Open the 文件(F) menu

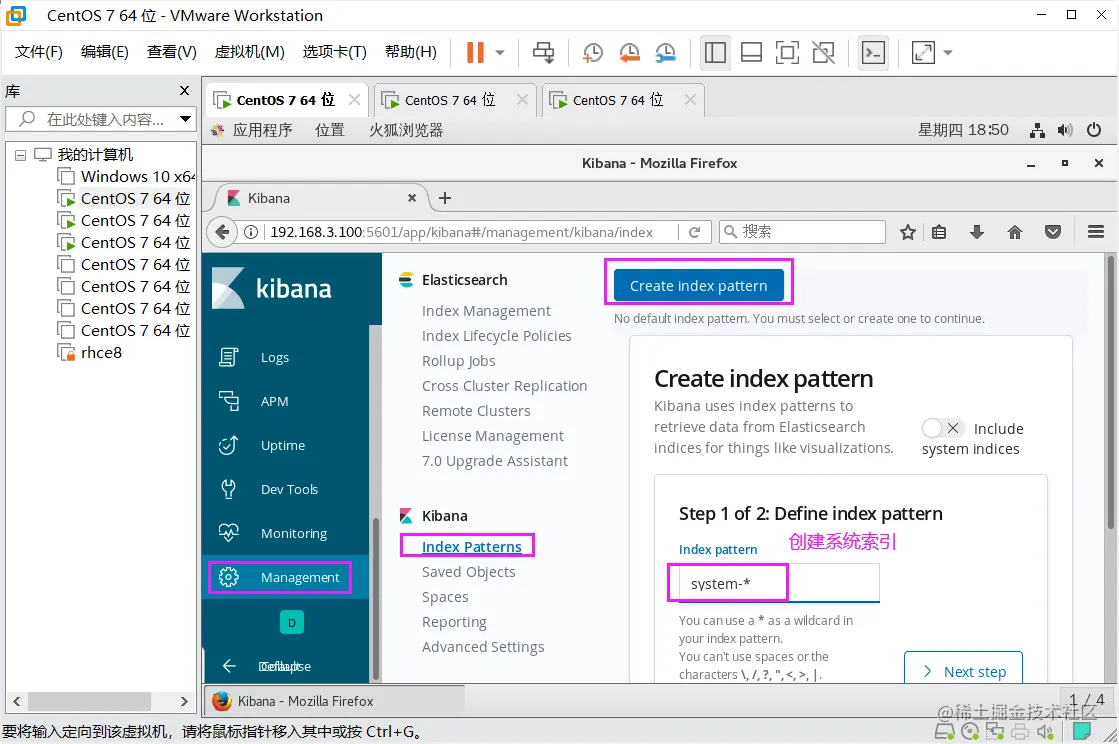[39, 52]
